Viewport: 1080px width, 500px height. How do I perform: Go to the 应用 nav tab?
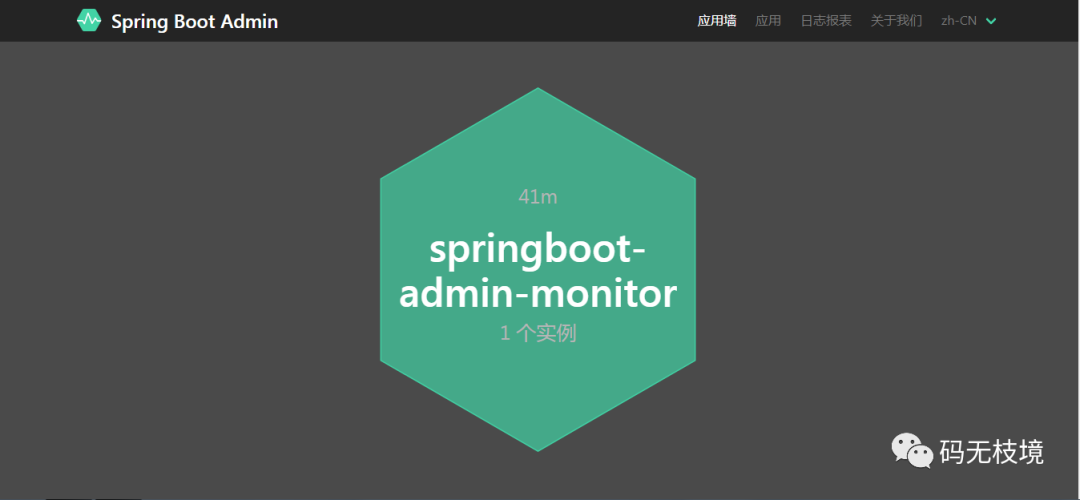(x=768, y=21)
